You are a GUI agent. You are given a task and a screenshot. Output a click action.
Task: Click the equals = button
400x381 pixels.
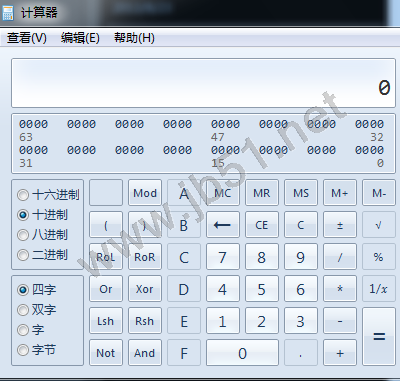(x=379, y=337)
